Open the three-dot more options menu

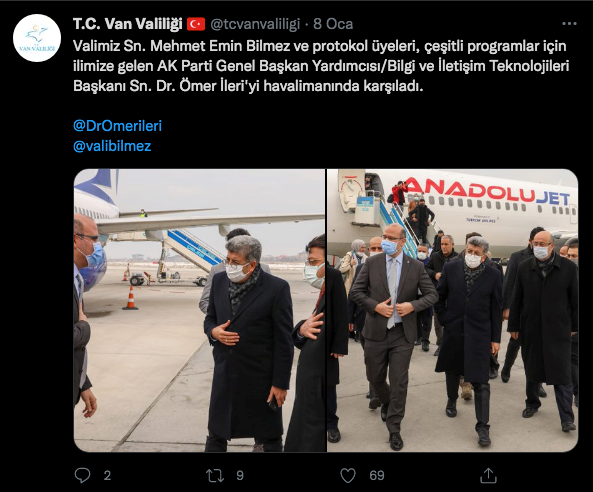(569, 23)
